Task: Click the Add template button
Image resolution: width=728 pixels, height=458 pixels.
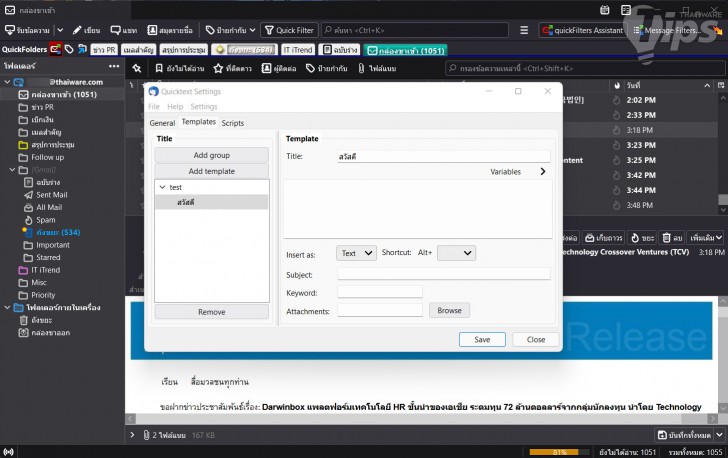Action: tap(212, 171)
